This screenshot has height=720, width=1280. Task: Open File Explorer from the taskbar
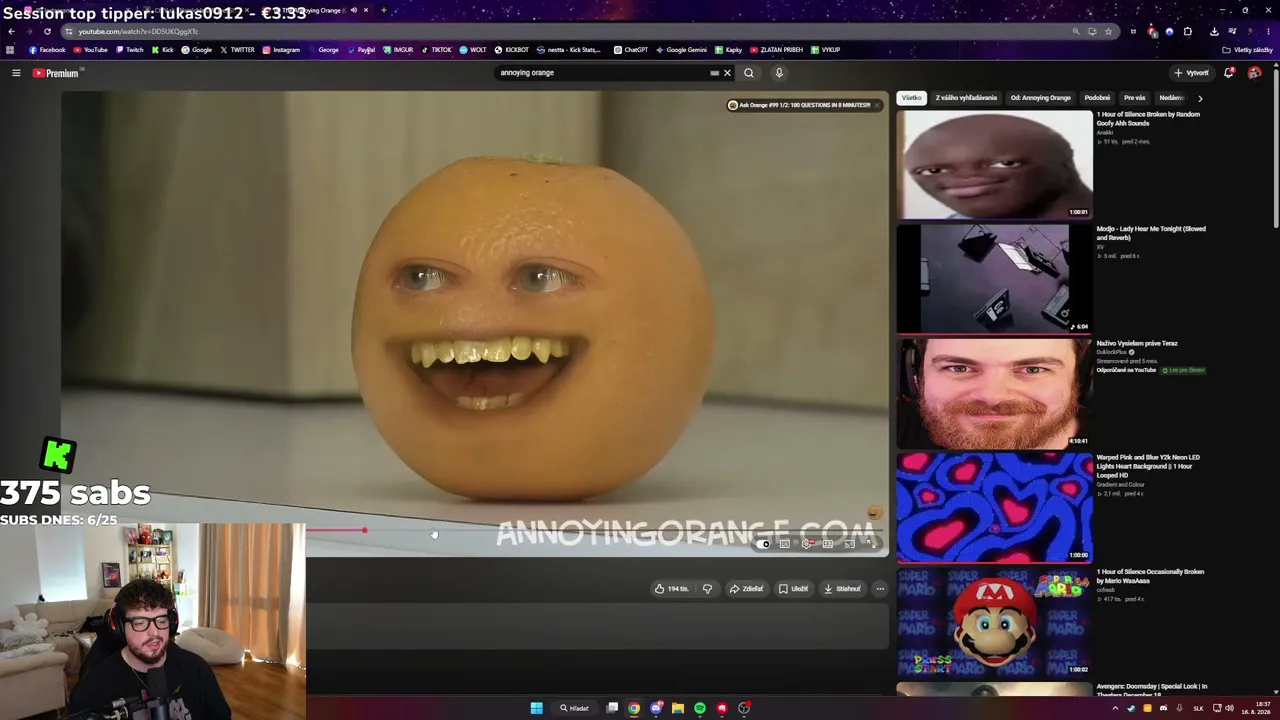pos(678,708)
